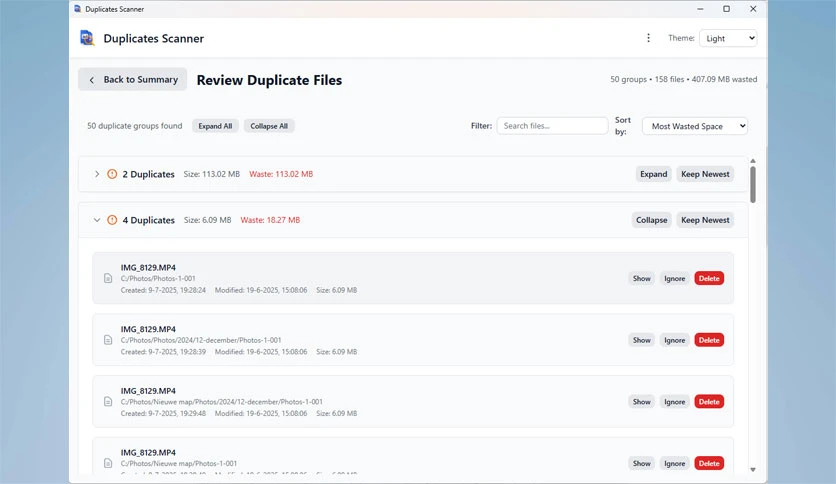Click file icon for Photos/2024/12-december entry
Viewport: 836px width, 484px height.
108,340
